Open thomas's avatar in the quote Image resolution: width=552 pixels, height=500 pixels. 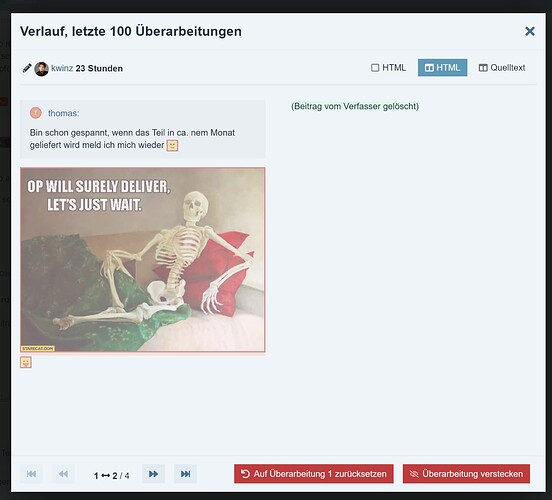[36, 113]
